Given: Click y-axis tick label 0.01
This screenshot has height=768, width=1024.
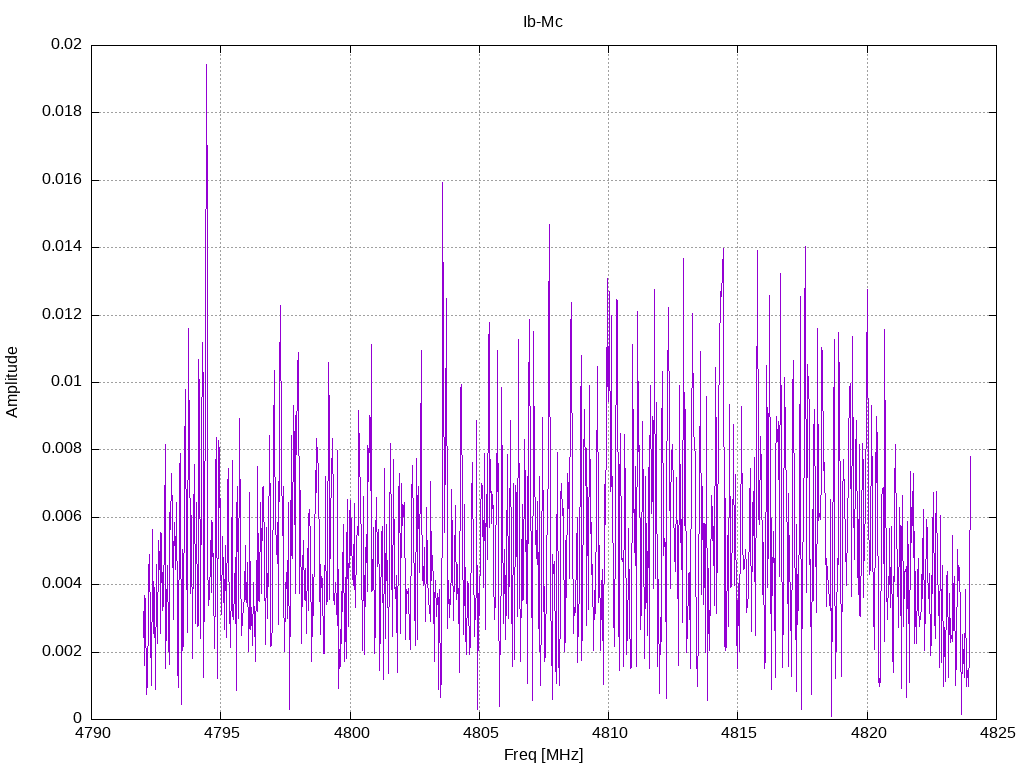Looking at the screenshot, I should pos(67,382).
